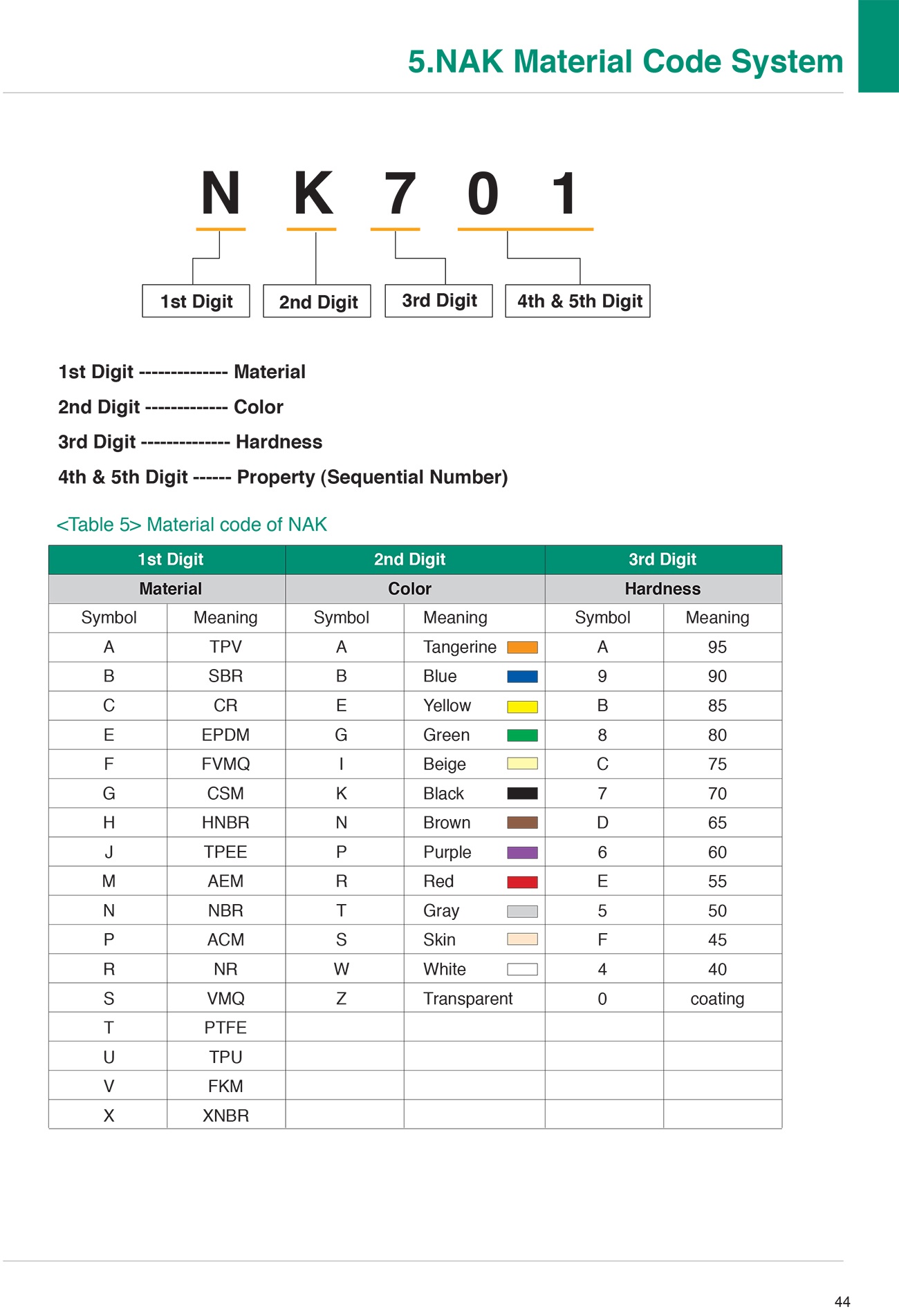Click the '1st Digit' diagram box
This screenshot has width=899, height=1316.
click(196, 301)
